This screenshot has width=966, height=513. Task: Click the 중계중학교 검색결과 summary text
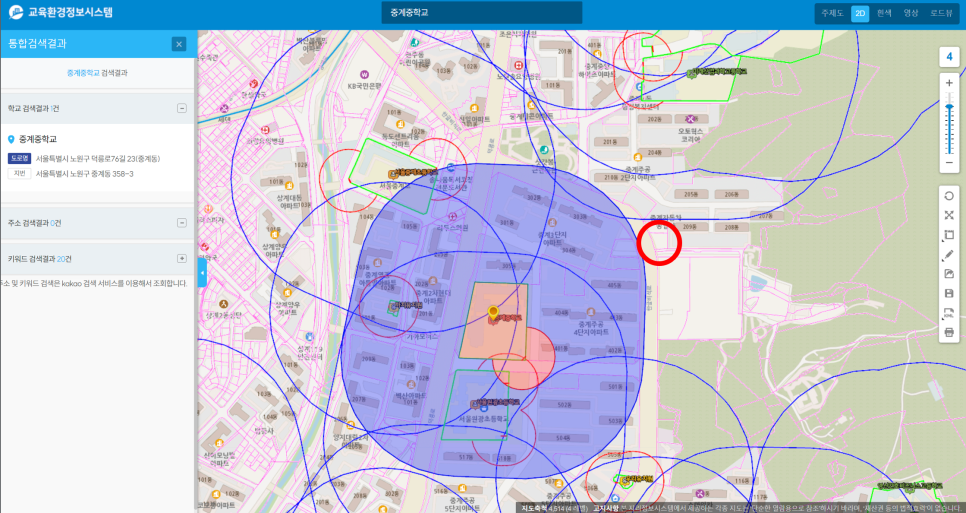97,73
